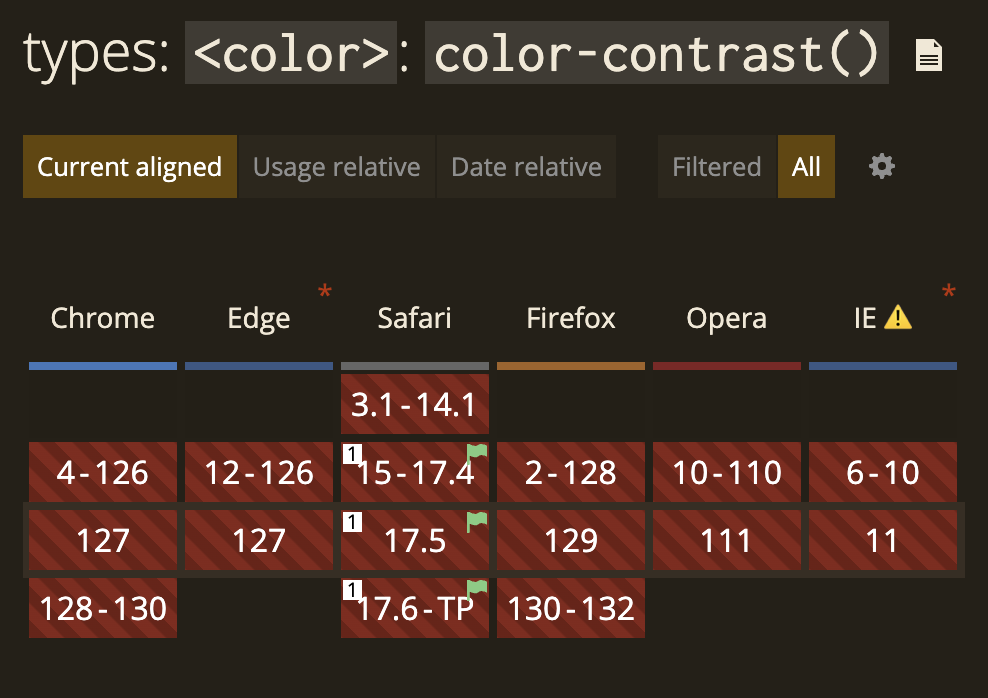Switch to Date relative view

click(526, 166)
